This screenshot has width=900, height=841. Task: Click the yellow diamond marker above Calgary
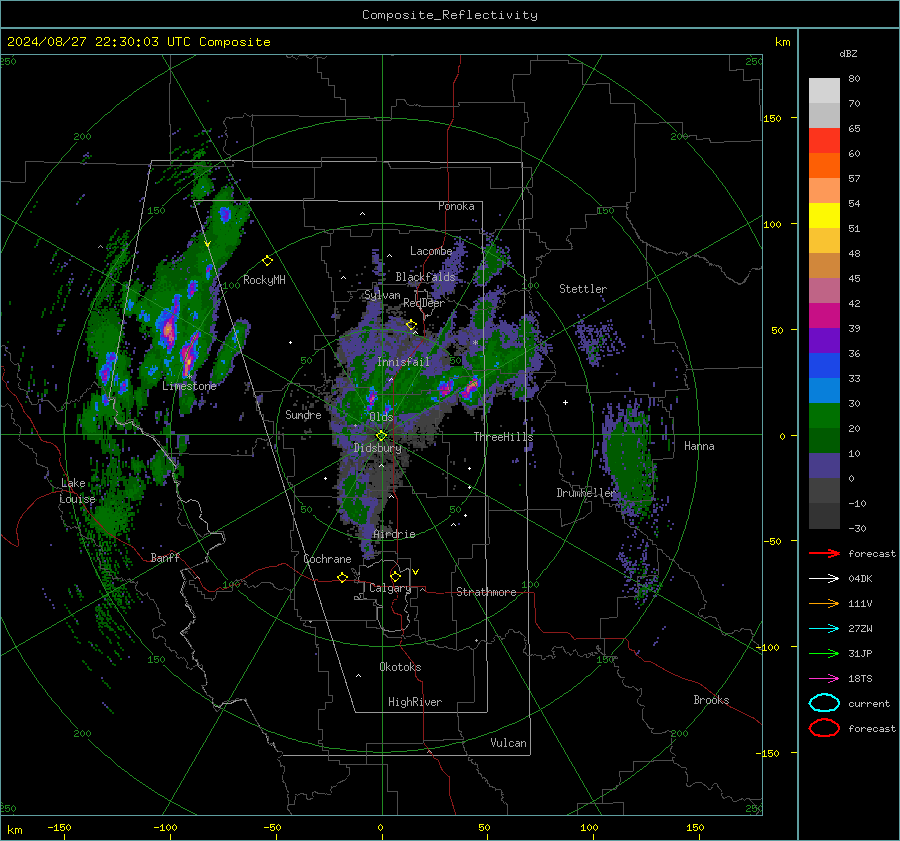tap(395, 576)
